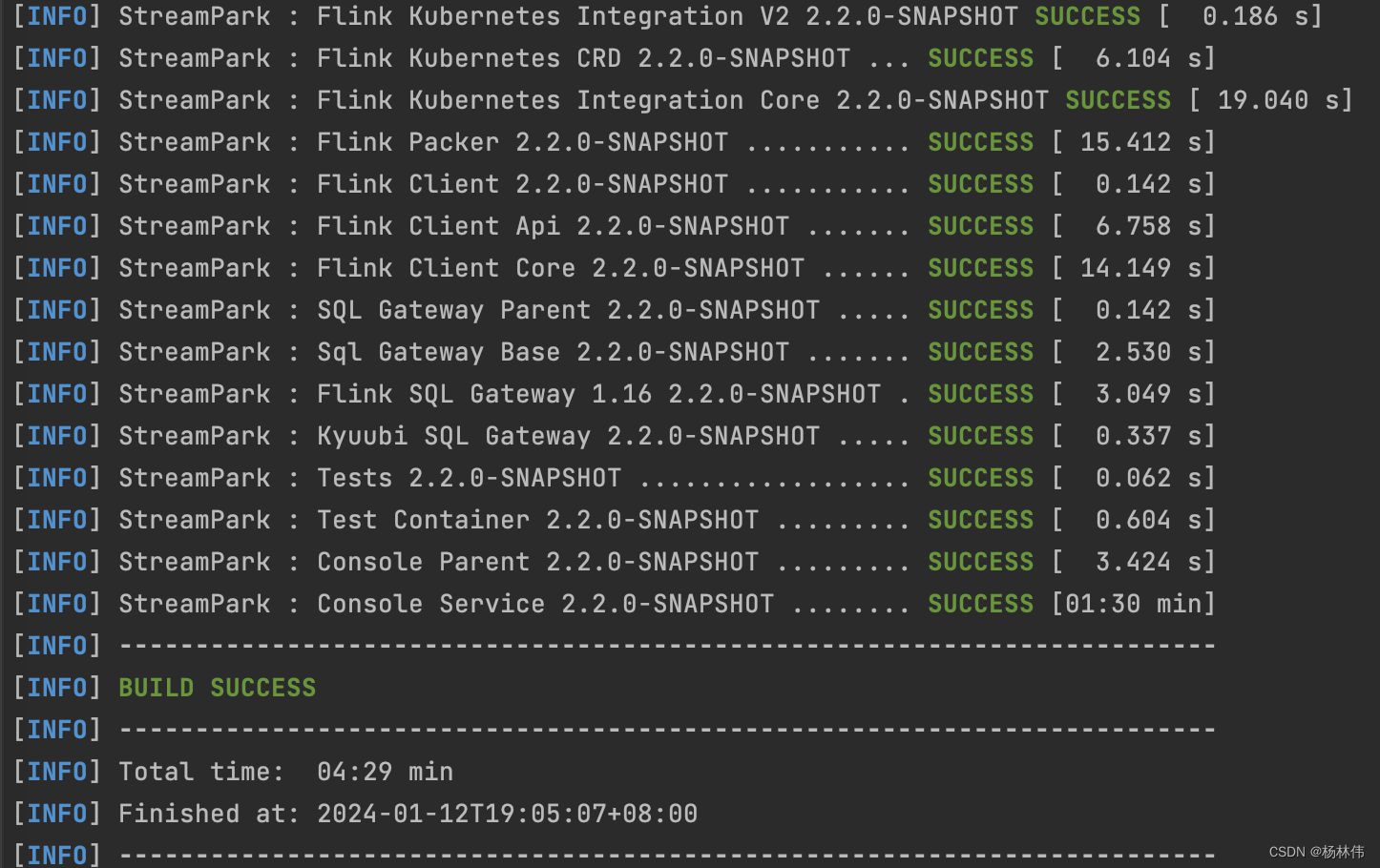Click the Flink Kubernetes Integration Core line
The height and width of the screenshot is (868, 1380).
pyautogui.click(x=683, y=100)
